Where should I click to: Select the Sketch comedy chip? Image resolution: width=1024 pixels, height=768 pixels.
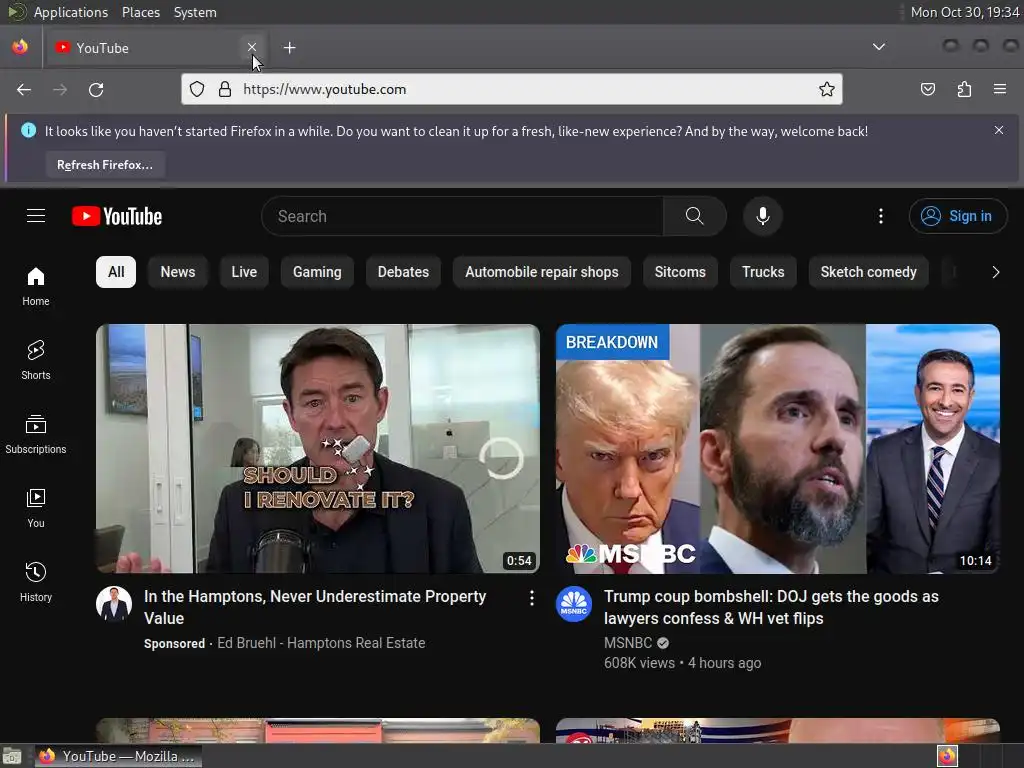click(x=869, y=272)
